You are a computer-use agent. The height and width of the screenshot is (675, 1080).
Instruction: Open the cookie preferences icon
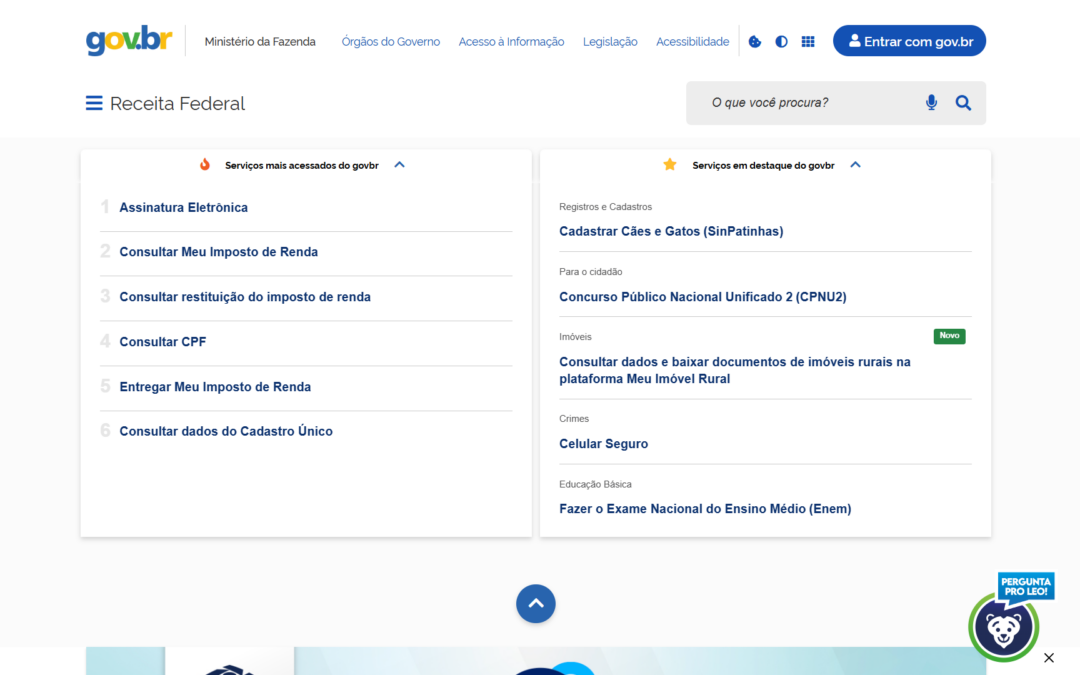[754, 41]
